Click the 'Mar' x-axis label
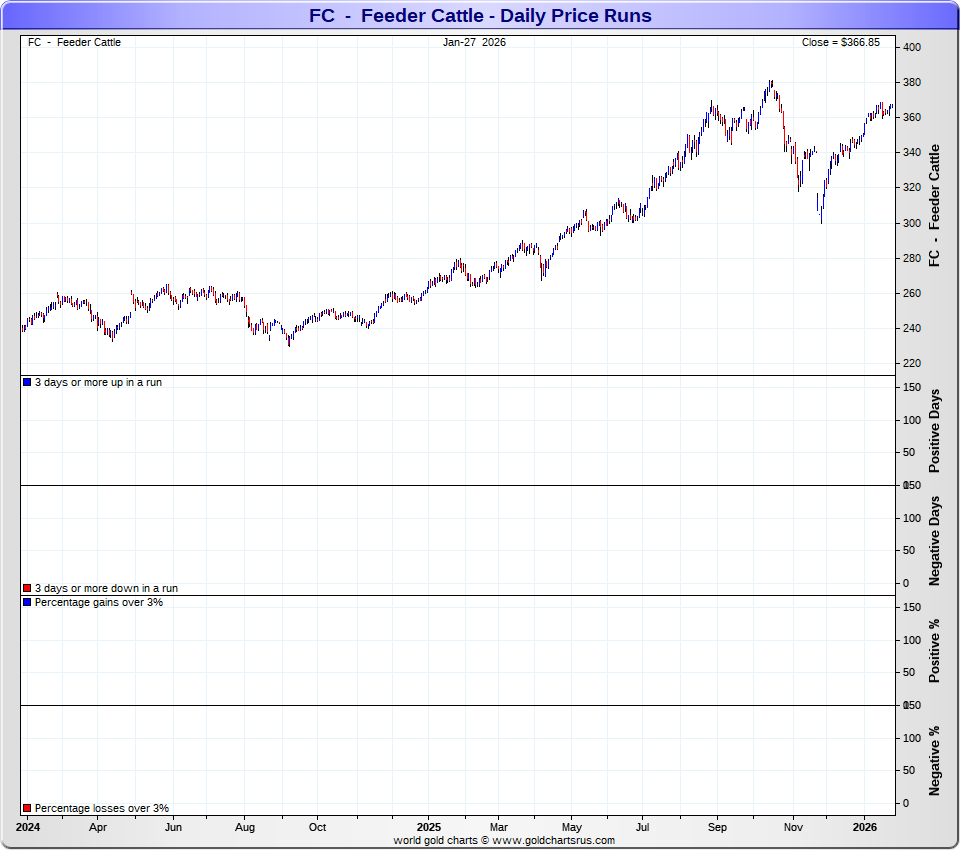 [499, 827]
